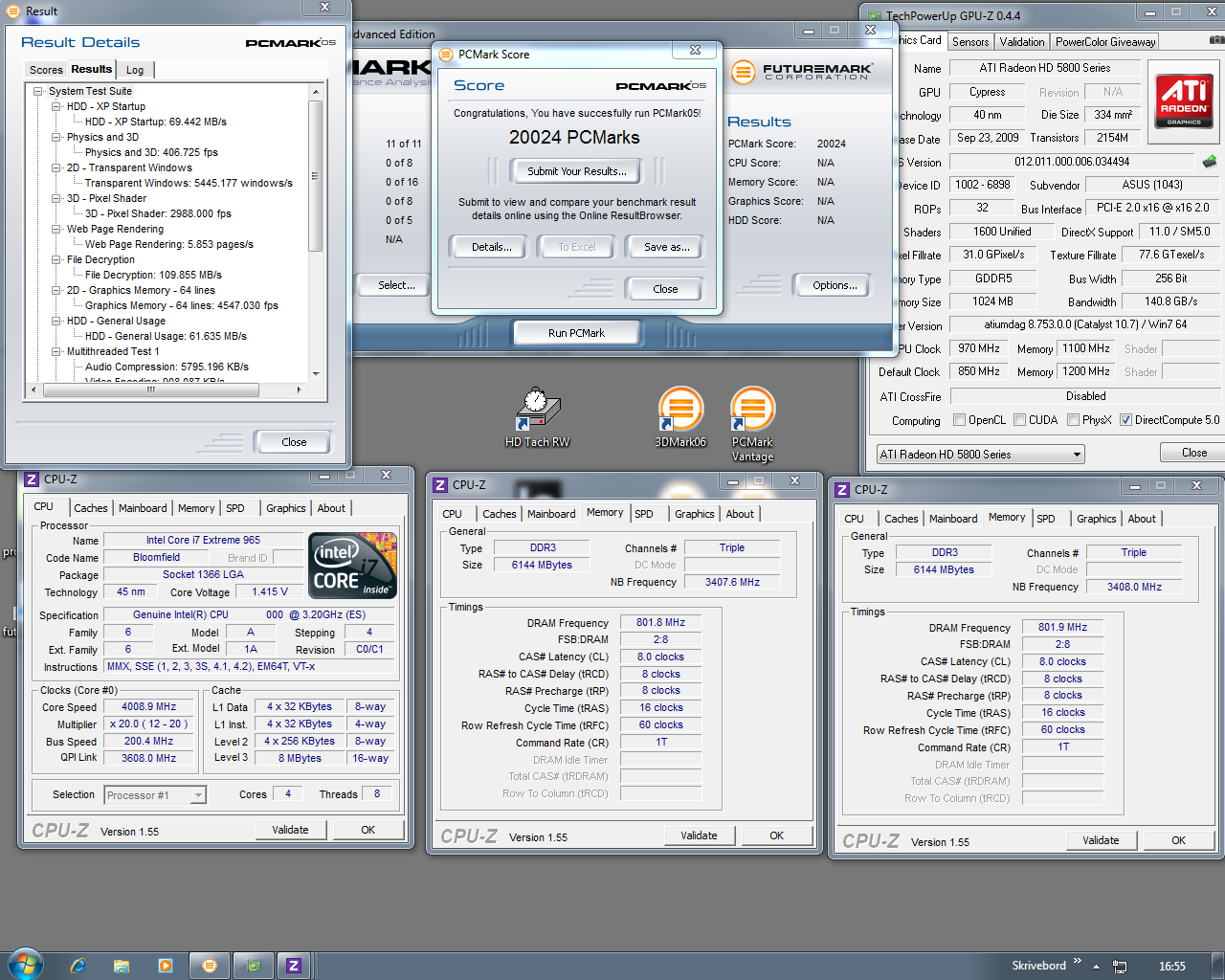Toggle the PhysX checkbox in GPU-Z

[1073, 420]
